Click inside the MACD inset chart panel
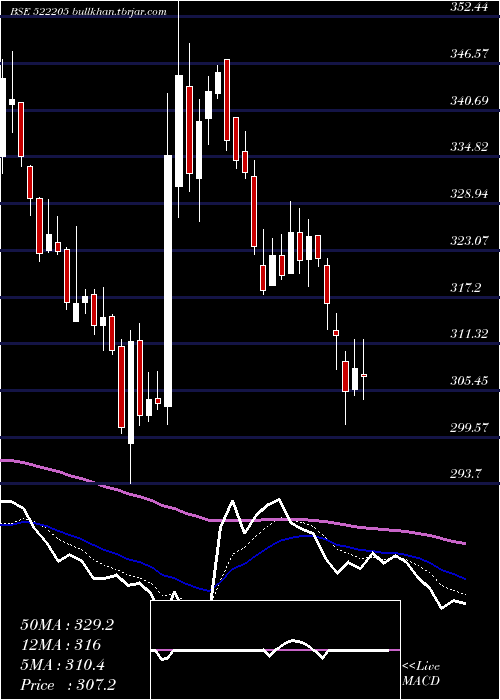 [275, 650]
